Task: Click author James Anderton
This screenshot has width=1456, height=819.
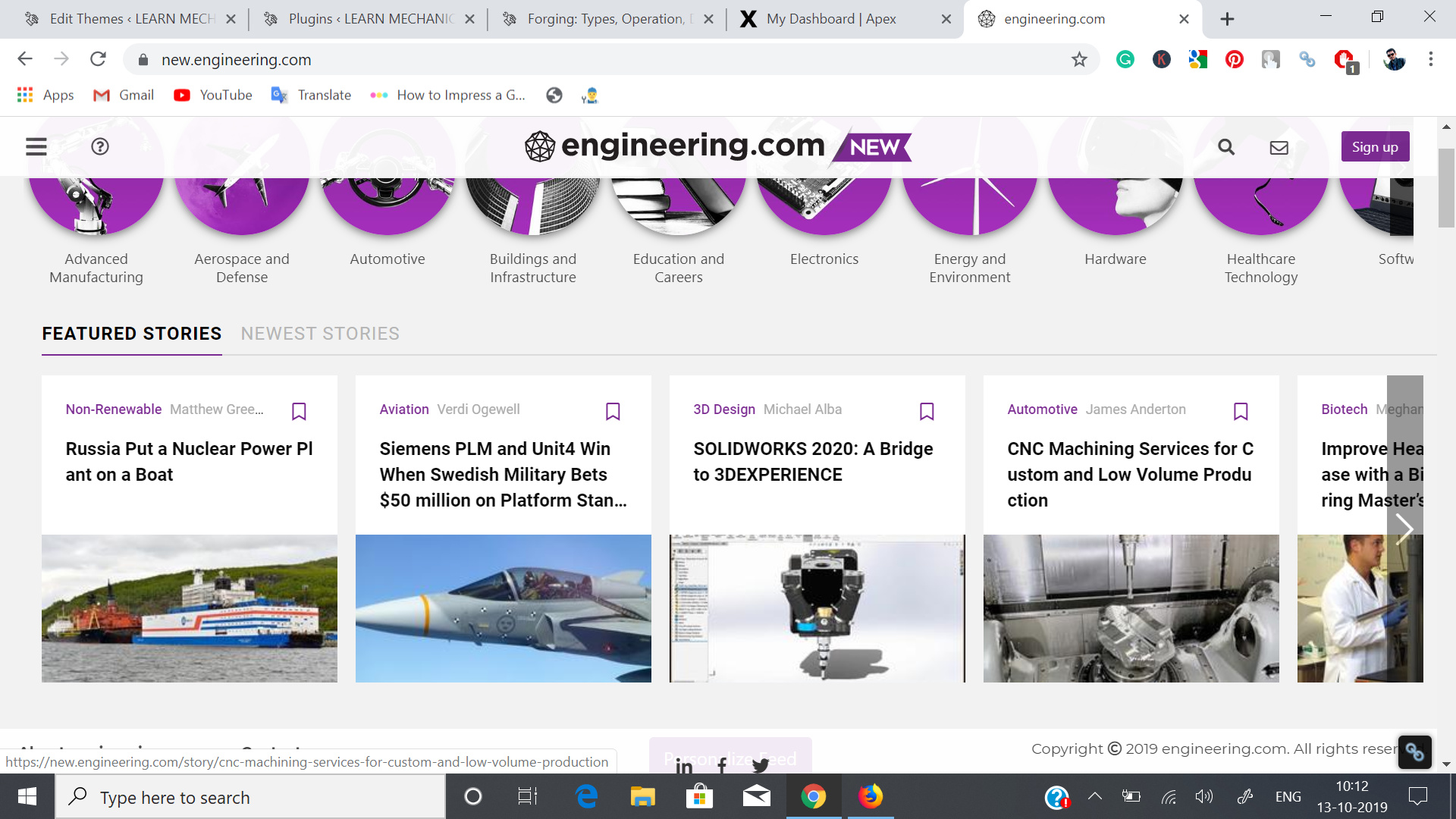Action: [x=1135, y=409]
